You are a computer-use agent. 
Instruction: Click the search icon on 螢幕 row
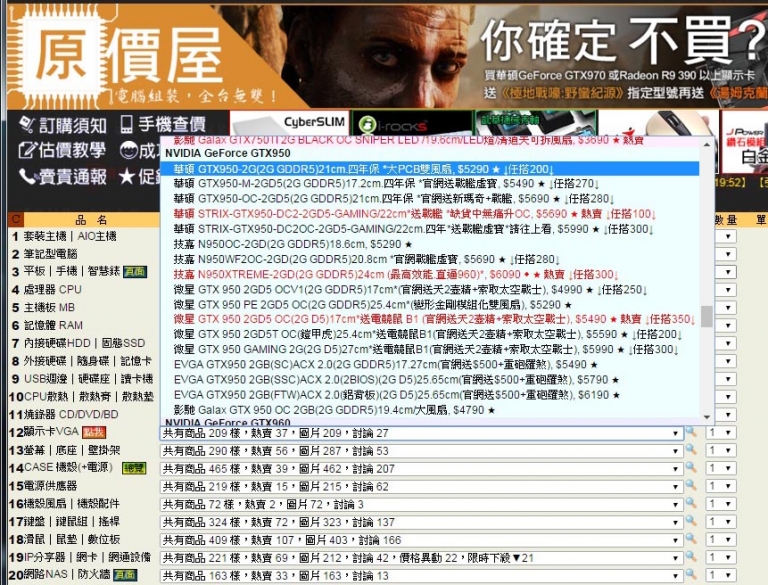point(691,449)
